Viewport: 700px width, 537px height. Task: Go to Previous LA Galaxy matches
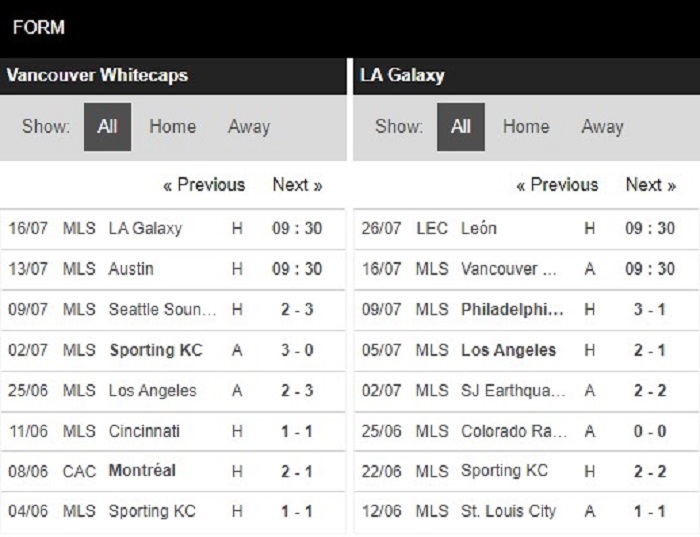coord(557,185)
